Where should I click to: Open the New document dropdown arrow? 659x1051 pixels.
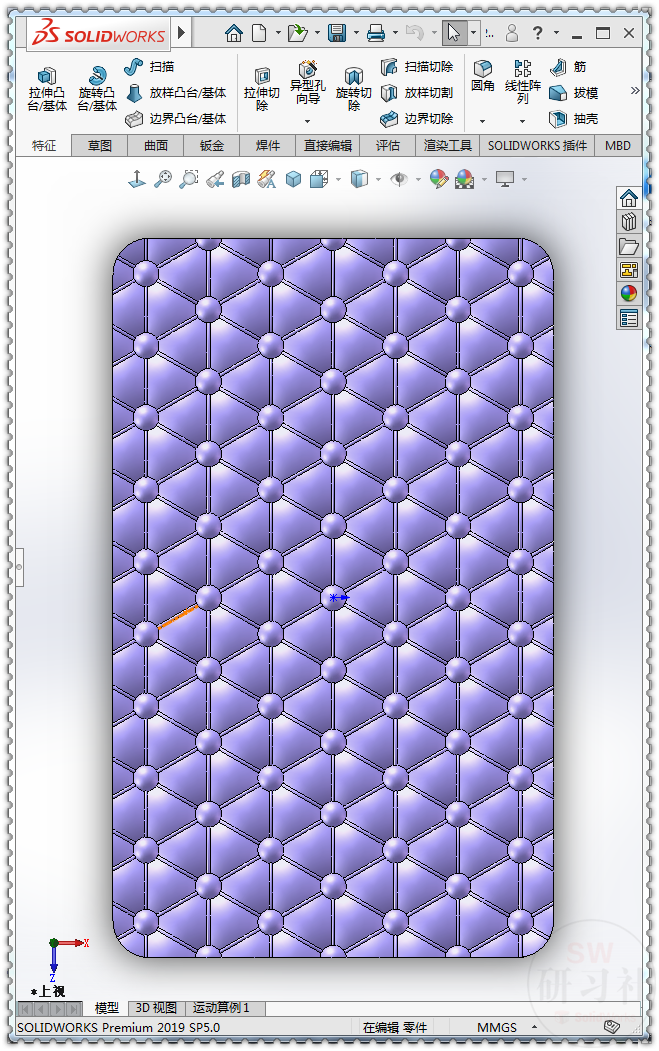tap(278, 33)
